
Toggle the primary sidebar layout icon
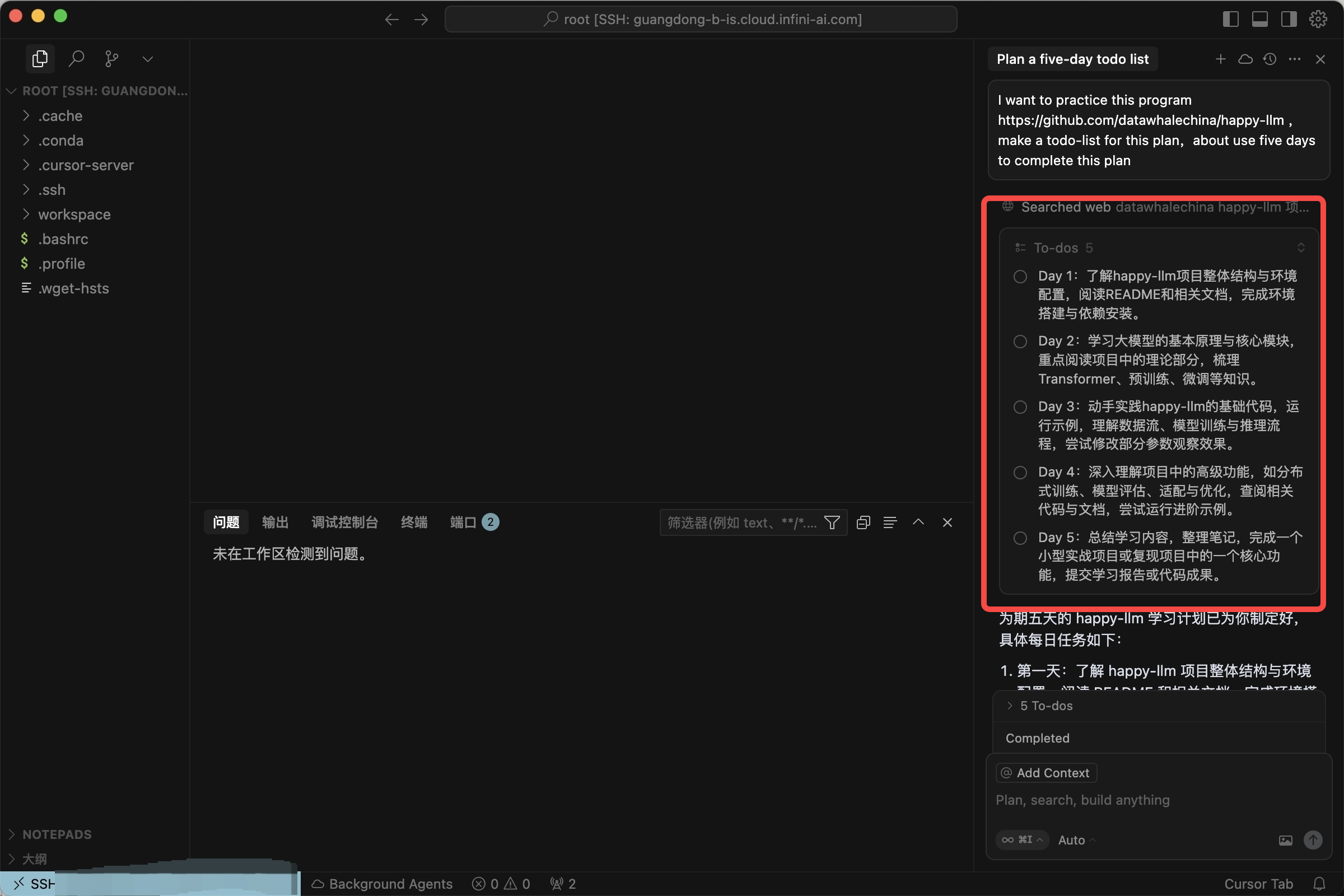click(x=1231, y=20)
